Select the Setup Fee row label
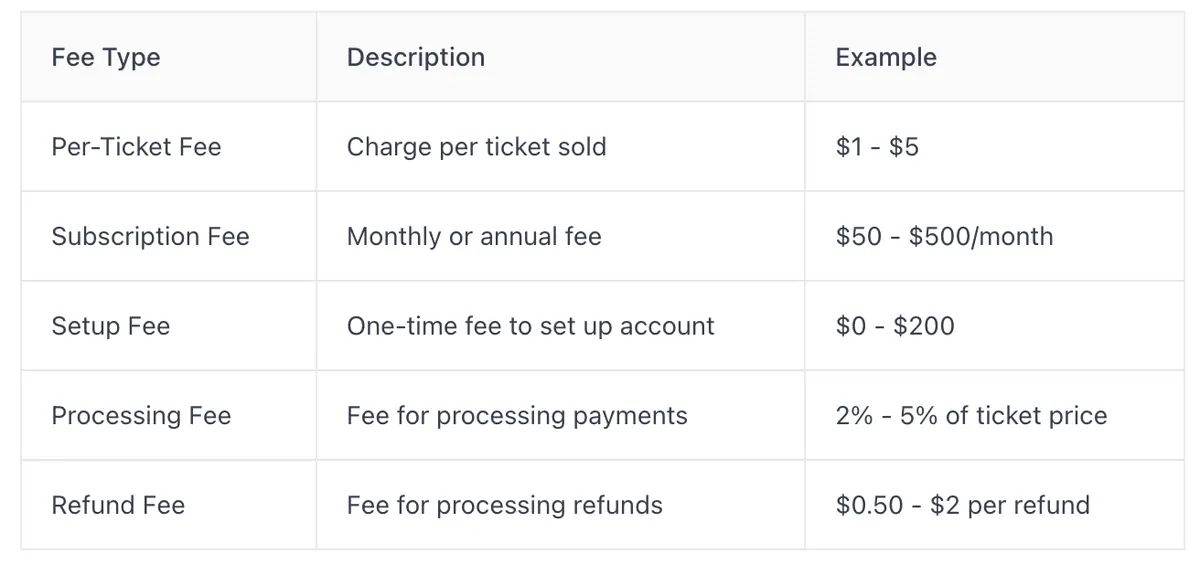Viewport: 1200px width, 565px height. [x=111, y=327]
